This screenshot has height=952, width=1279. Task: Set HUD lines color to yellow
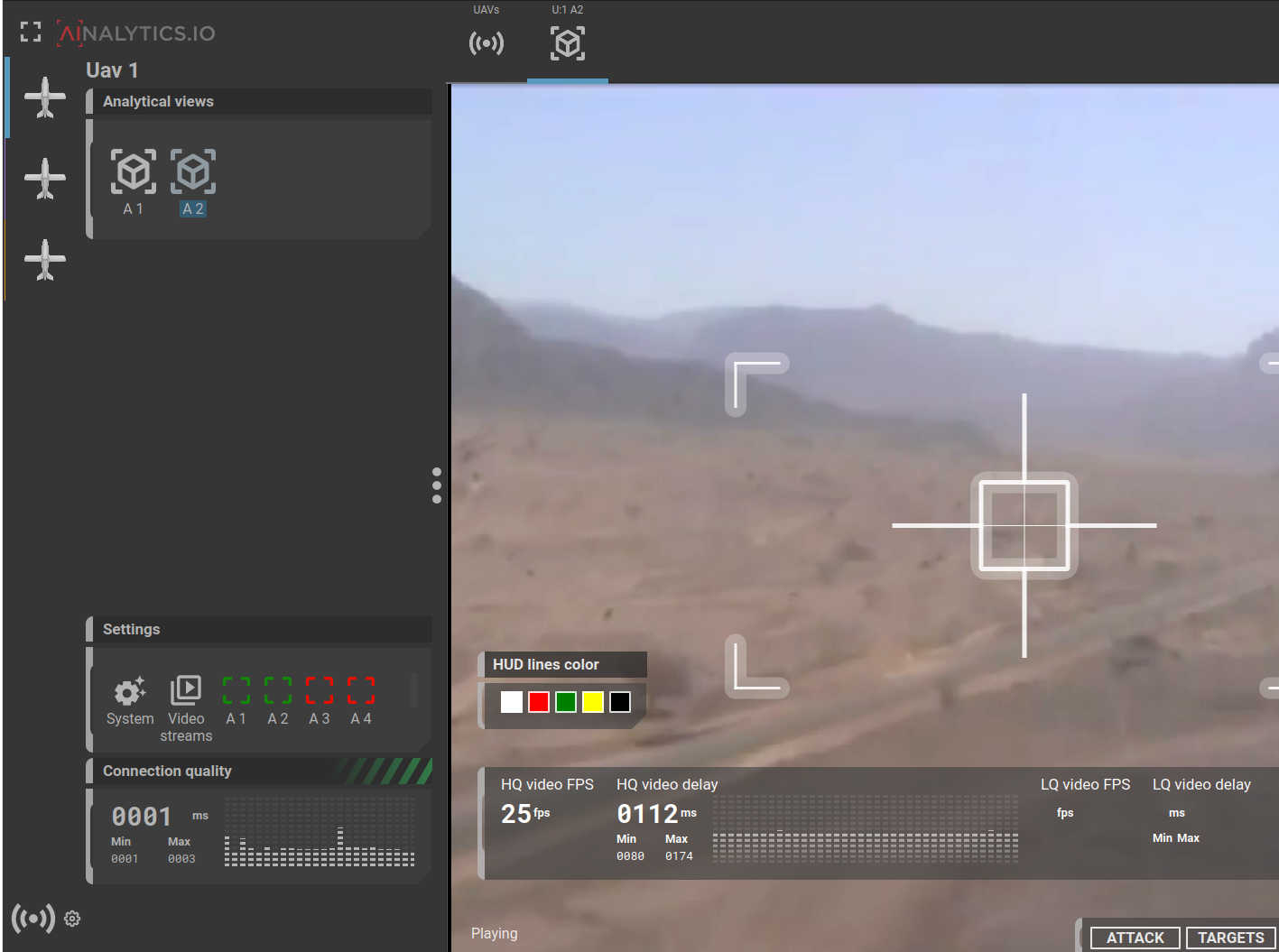pos(593,702)
